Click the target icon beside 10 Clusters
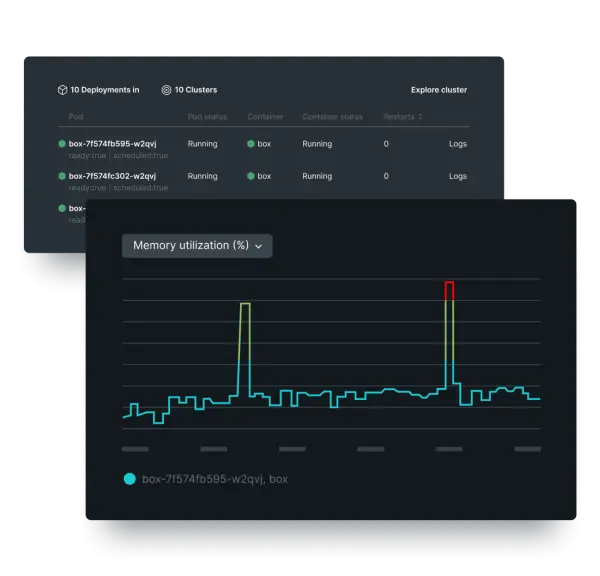The height and width of the screenshot is (576, 600). [x=166, y=90]
